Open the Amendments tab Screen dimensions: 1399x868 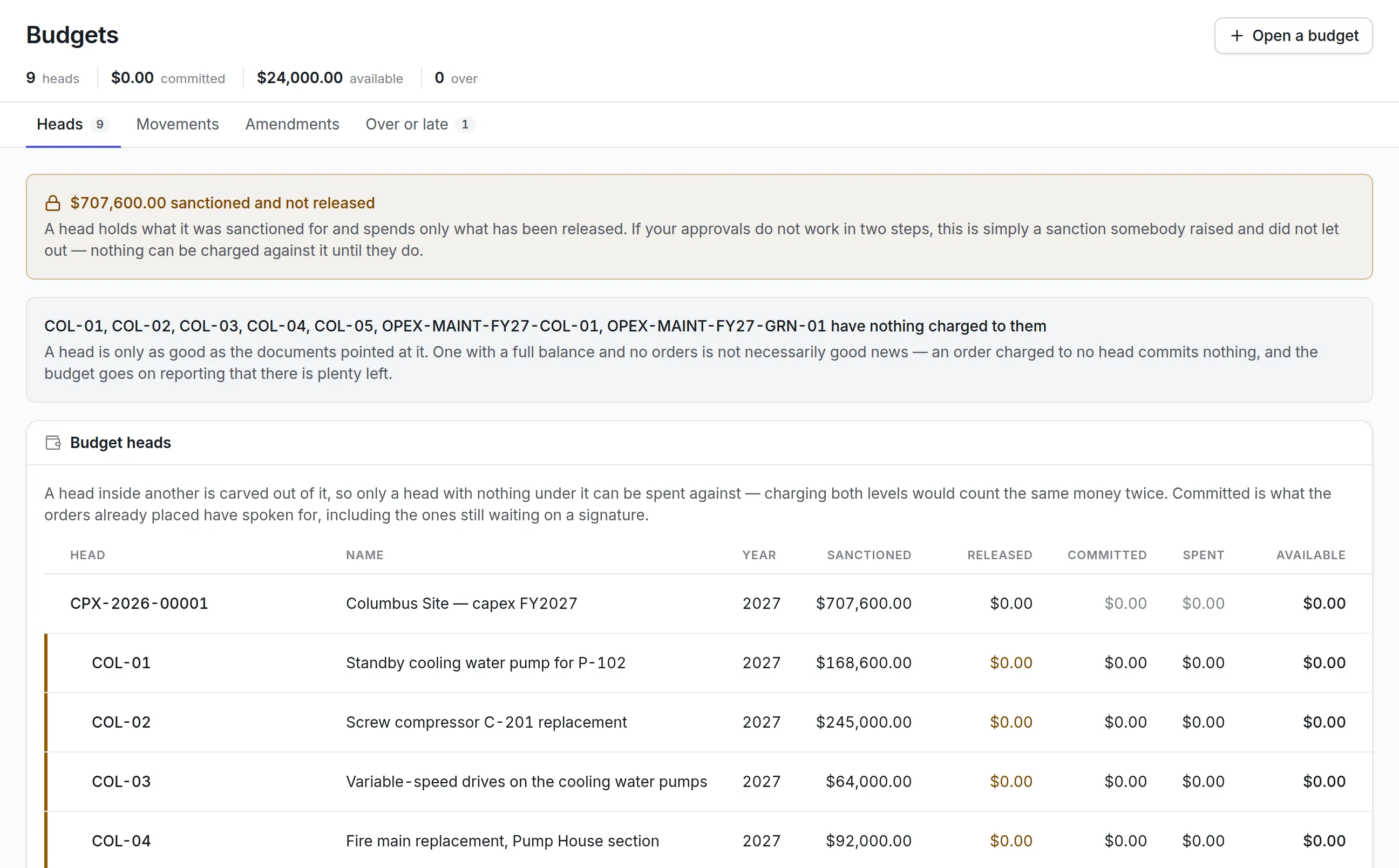click(x=292, y=124)
